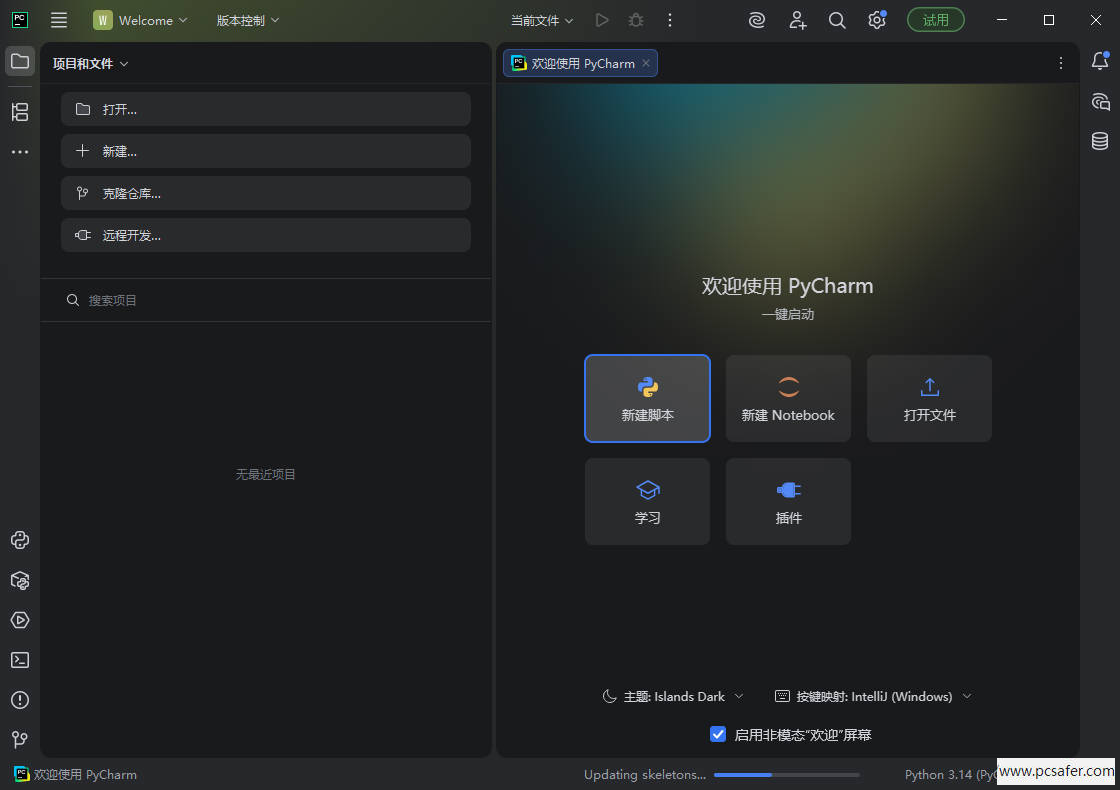Click the Search Everywhere magnifier icon
Viewport: 1120px width, 790px height.
tap(837, 20)
